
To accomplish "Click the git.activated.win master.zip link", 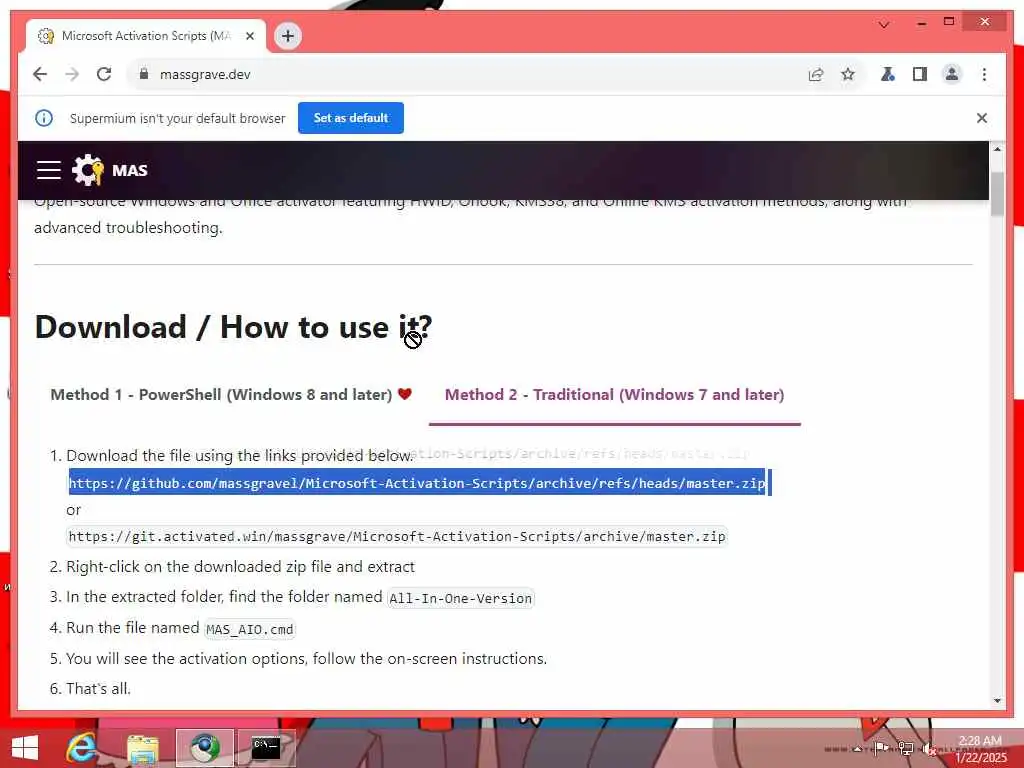I will tap(397, 536).
